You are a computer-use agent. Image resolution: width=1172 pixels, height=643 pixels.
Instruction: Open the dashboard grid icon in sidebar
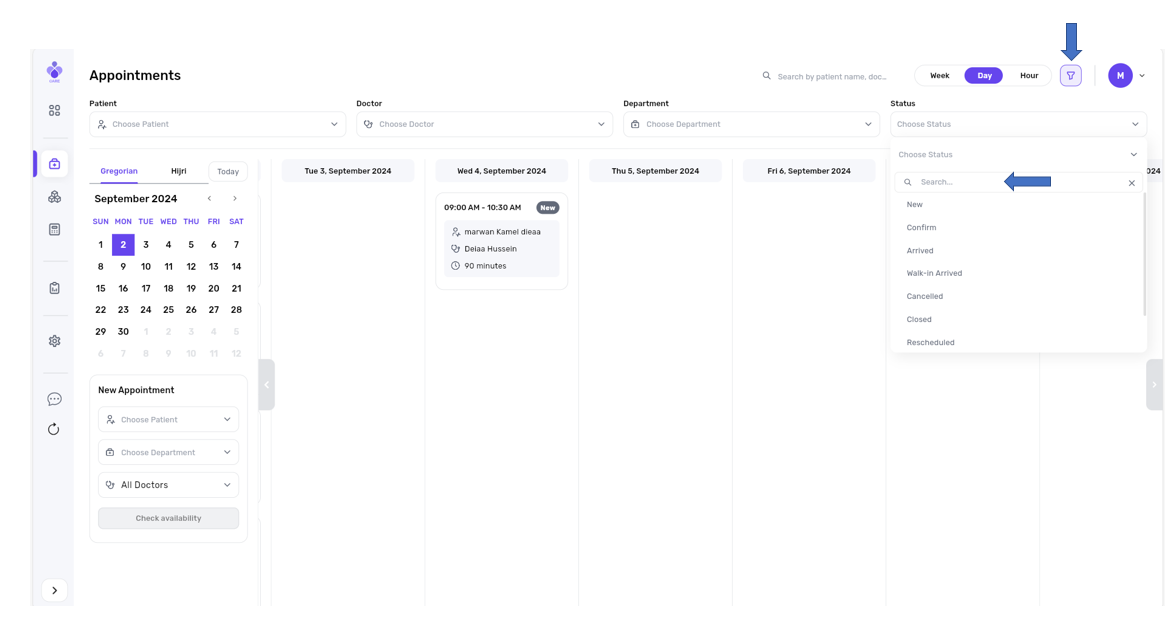(54, 110)
